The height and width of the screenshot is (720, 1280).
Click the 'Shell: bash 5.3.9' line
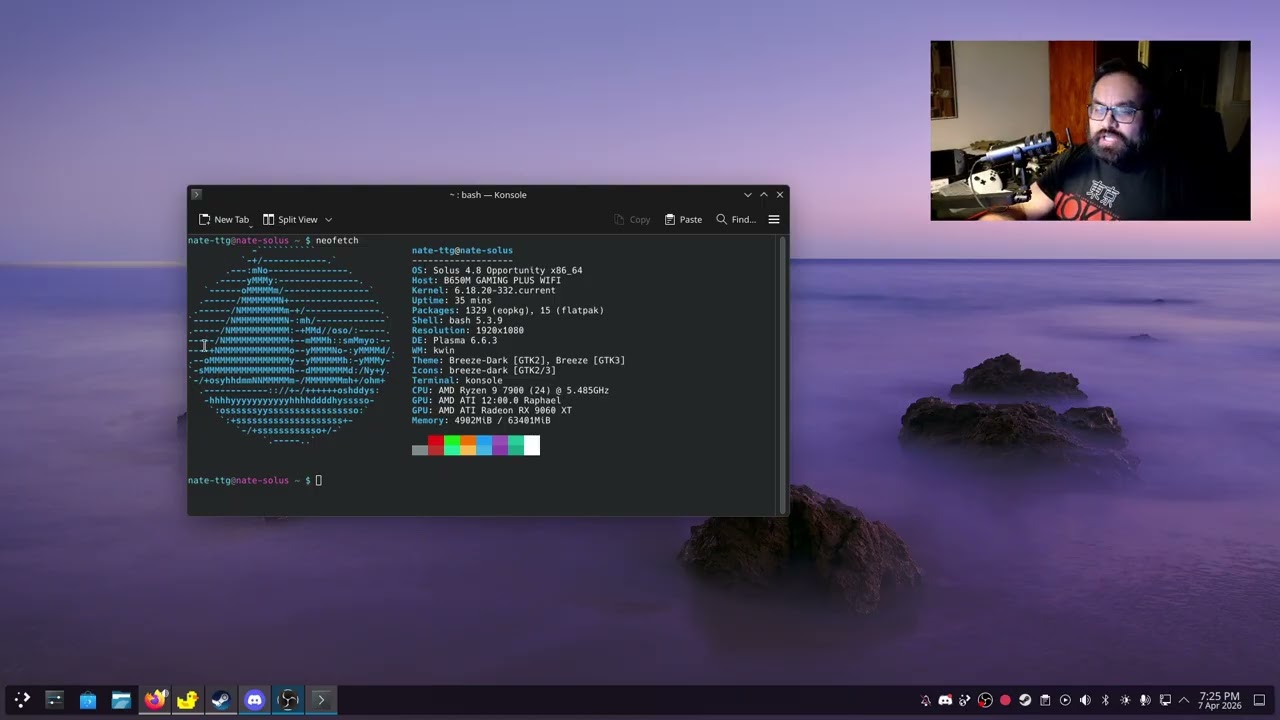(x=457, y=320)
